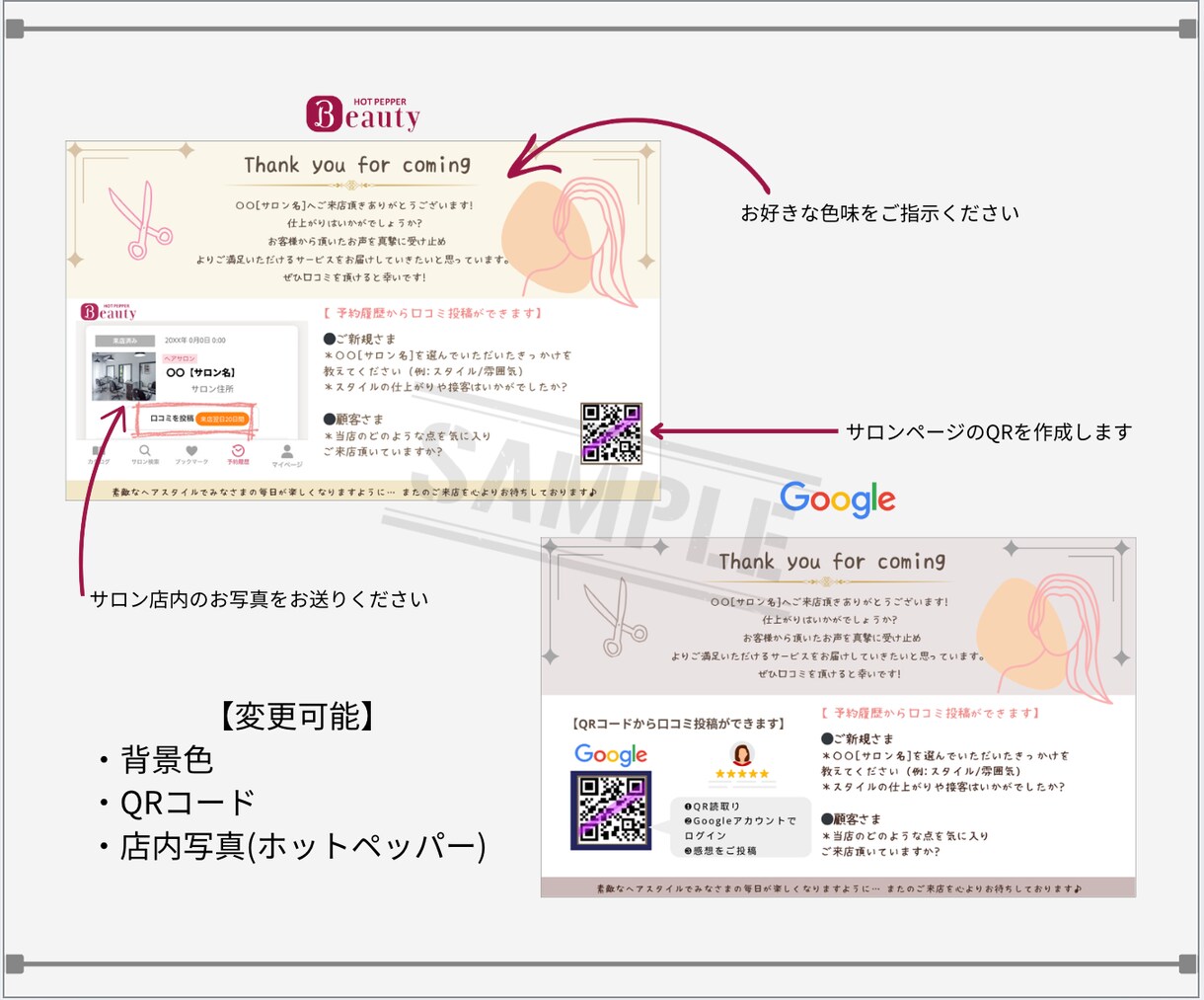Click ●顧客さま on the beige card
1204x1000 pixels.
coord(352,419)
